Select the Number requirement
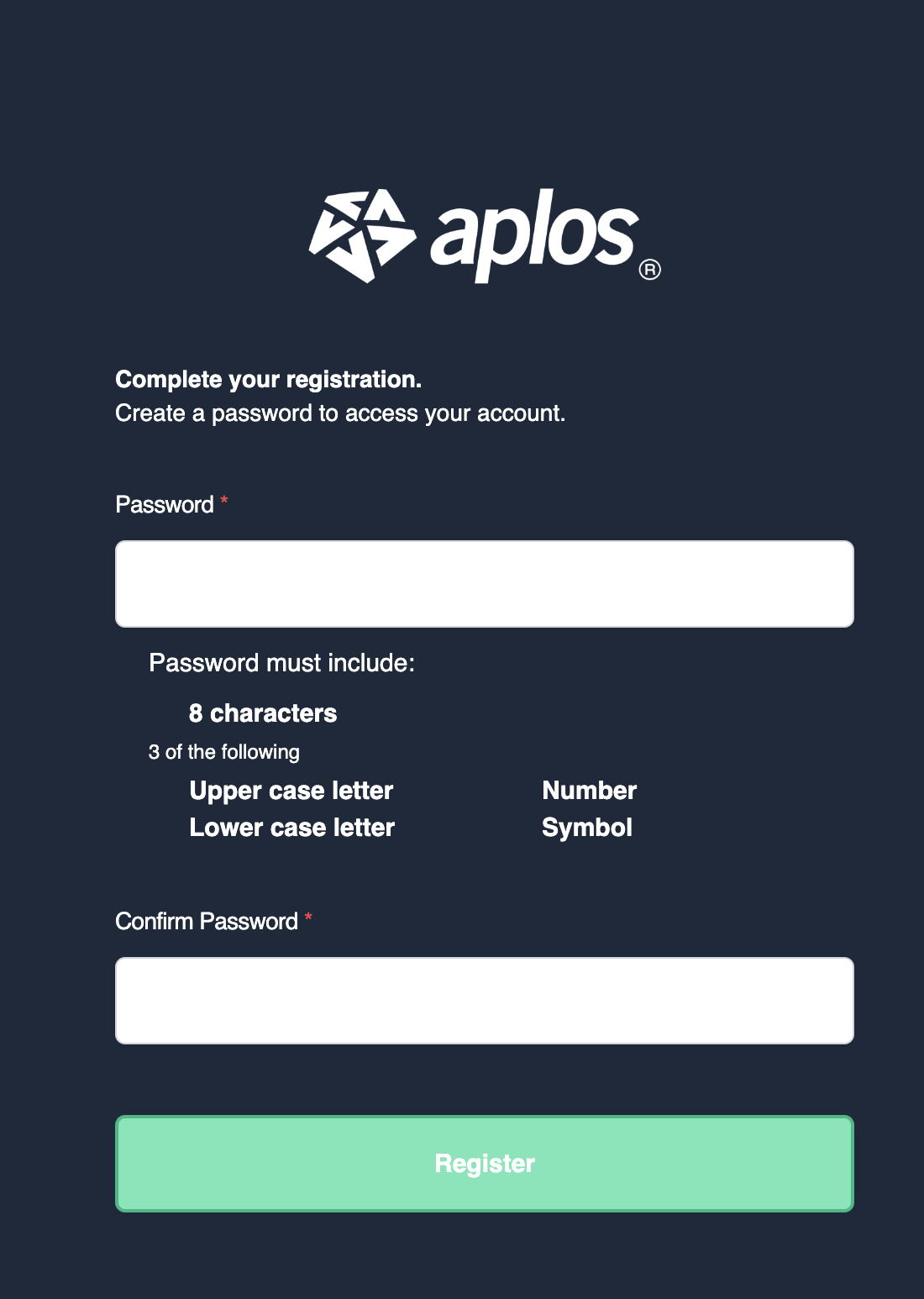Screen dimensions: 924x1299 point(590,791)
